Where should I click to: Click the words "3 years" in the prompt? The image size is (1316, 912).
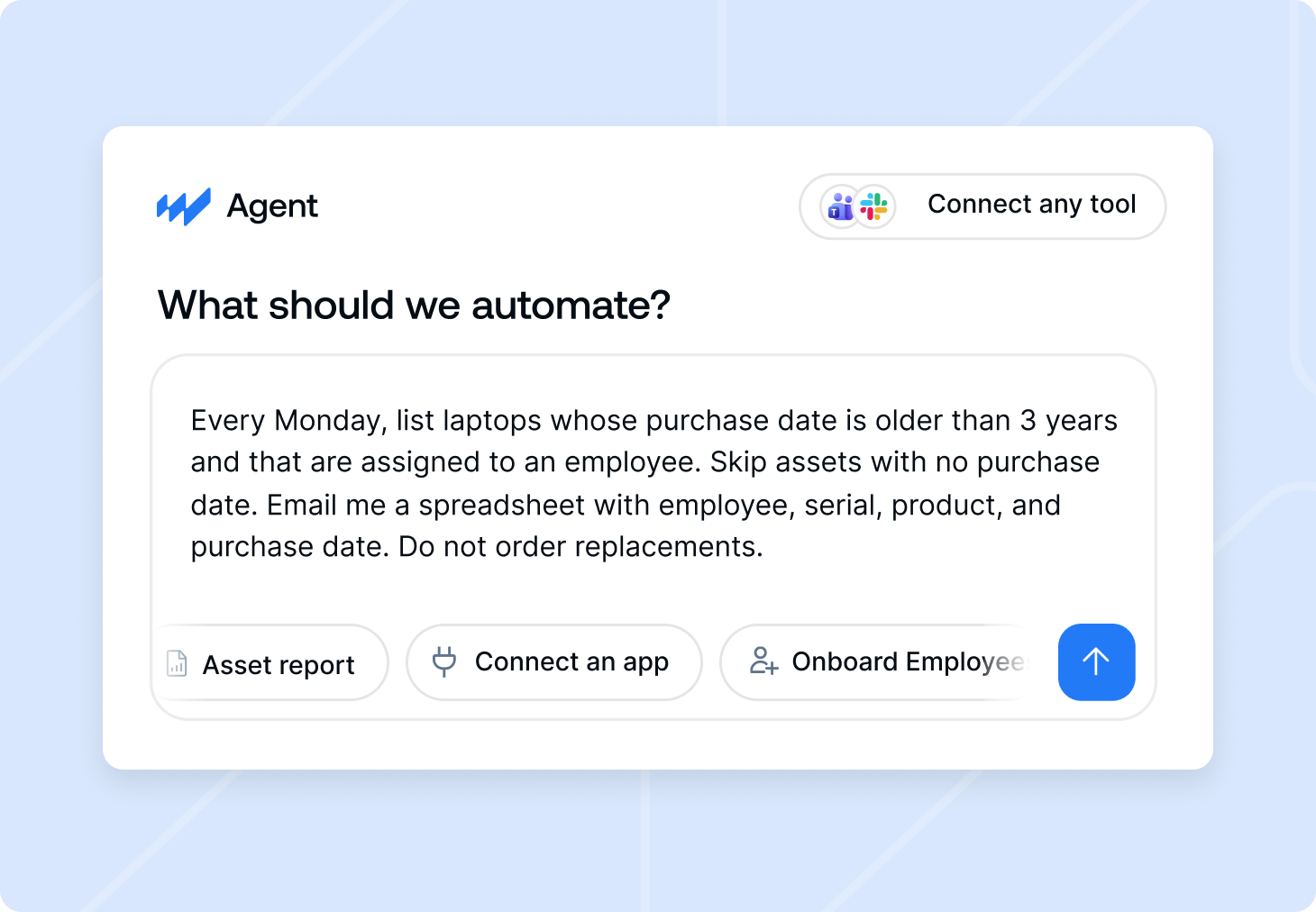point(1069,421)
